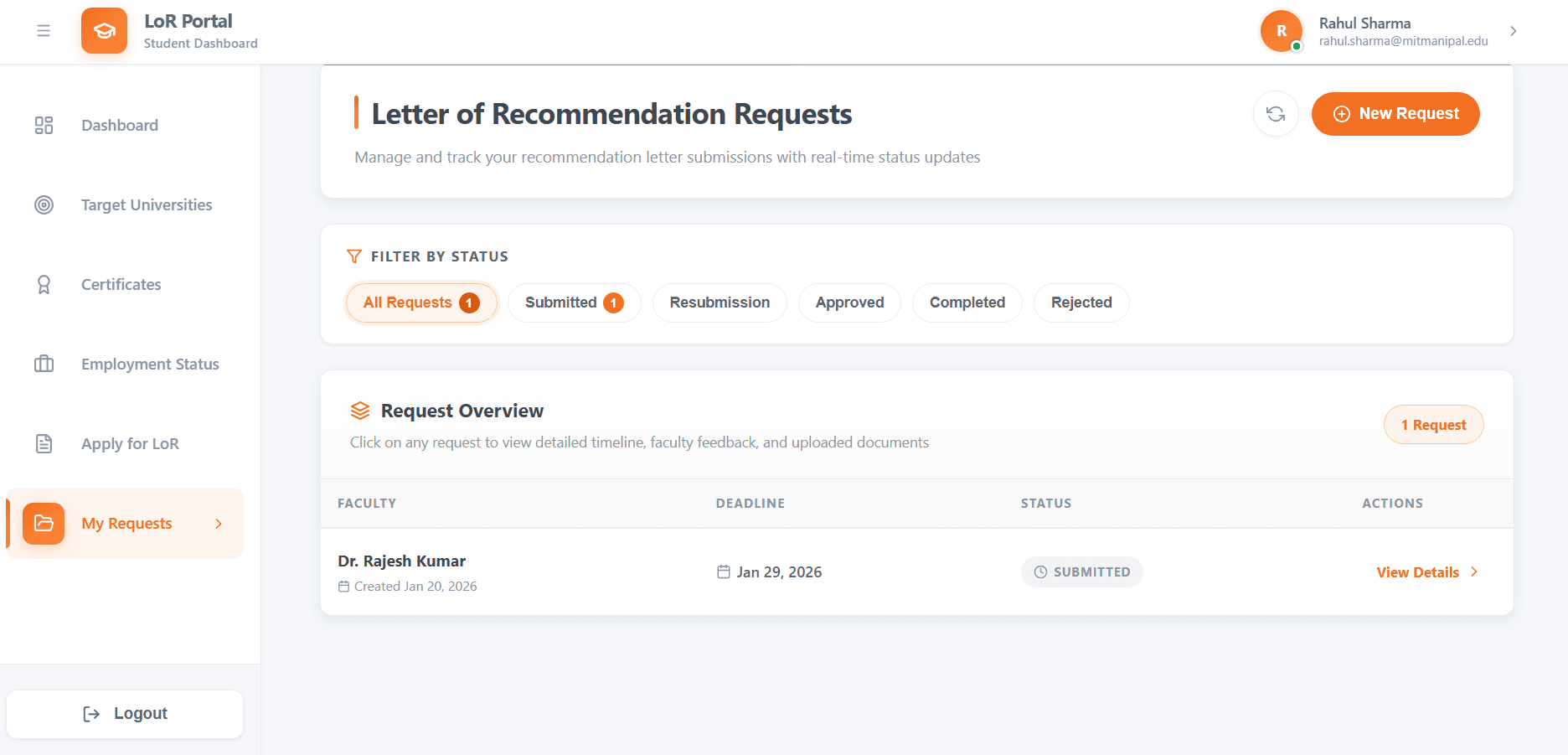Click the My Requests folder icon
Screen dimensions: 1568x755
coord(44,524)
